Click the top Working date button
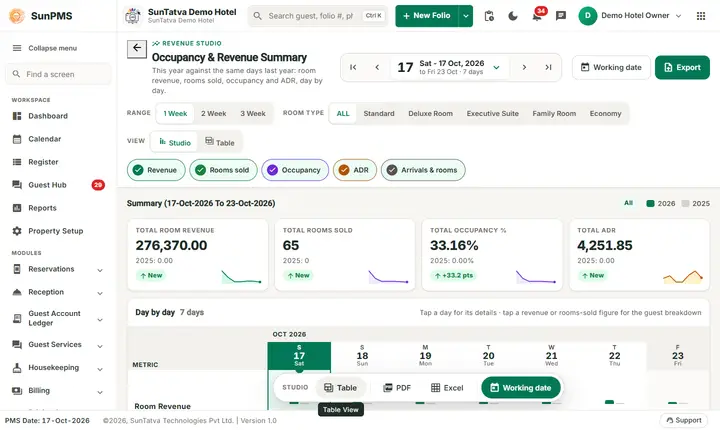720x430 pixels. pyautogui.click(x=611, y=67)
